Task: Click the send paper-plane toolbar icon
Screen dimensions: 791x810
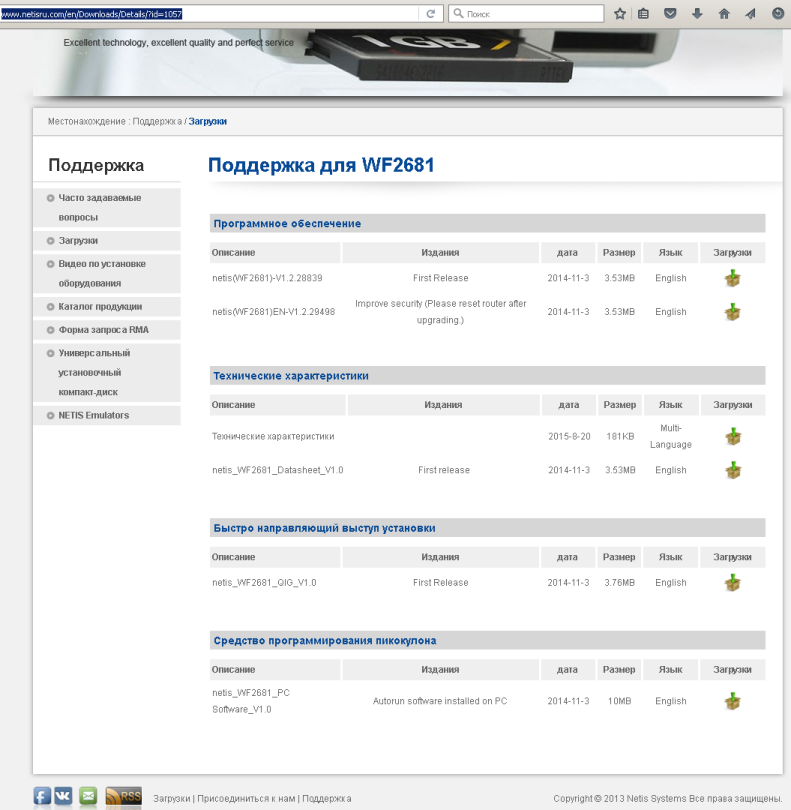Action: (x=750, y=14)
